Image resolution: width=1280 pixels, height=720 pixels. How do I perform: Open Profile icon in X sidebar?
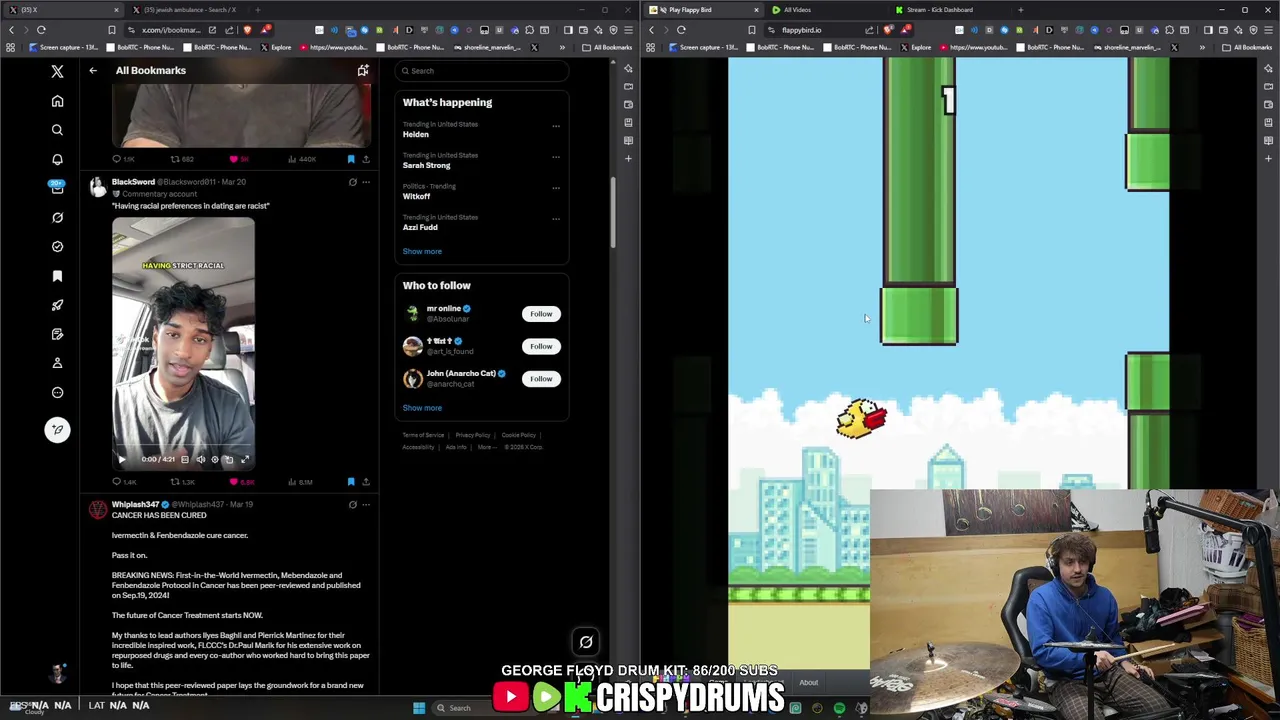tap(57, 363)
